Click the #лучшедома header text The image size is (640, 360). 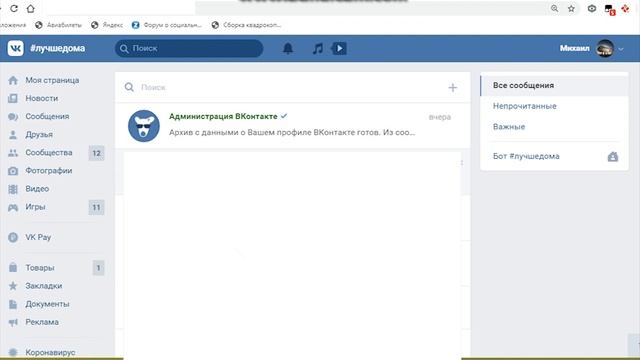58,49
